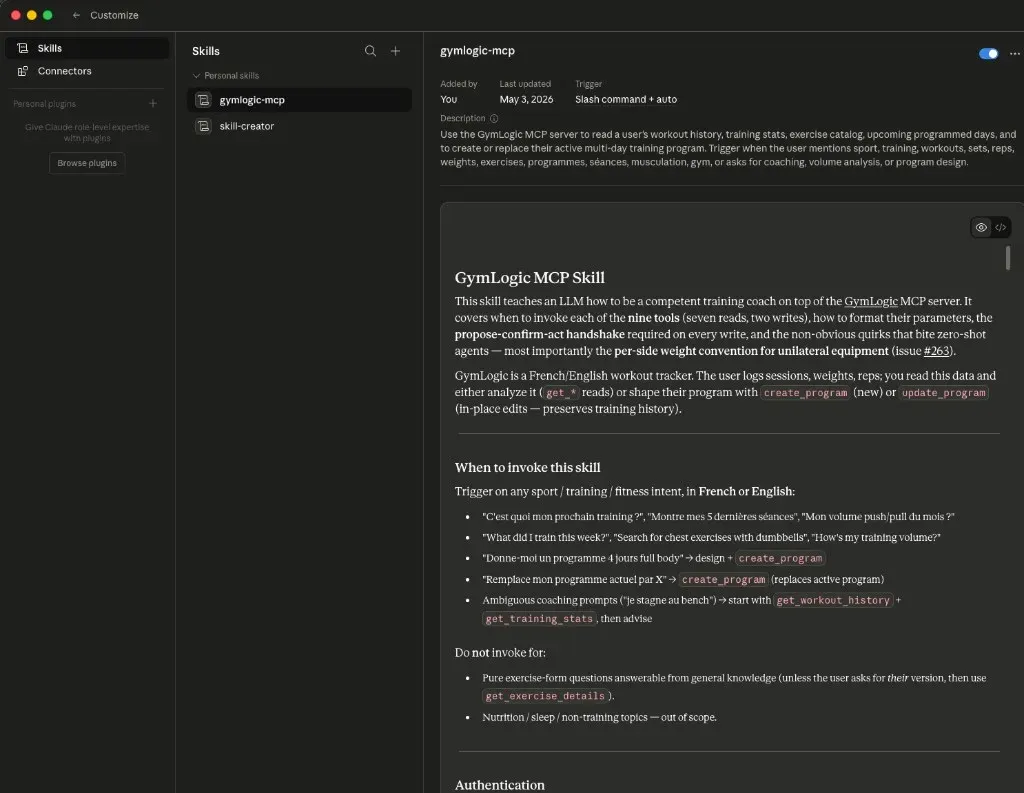Click the 'Personal plugins' label
The image size is (1024, 793).
[x=44, y=104]
